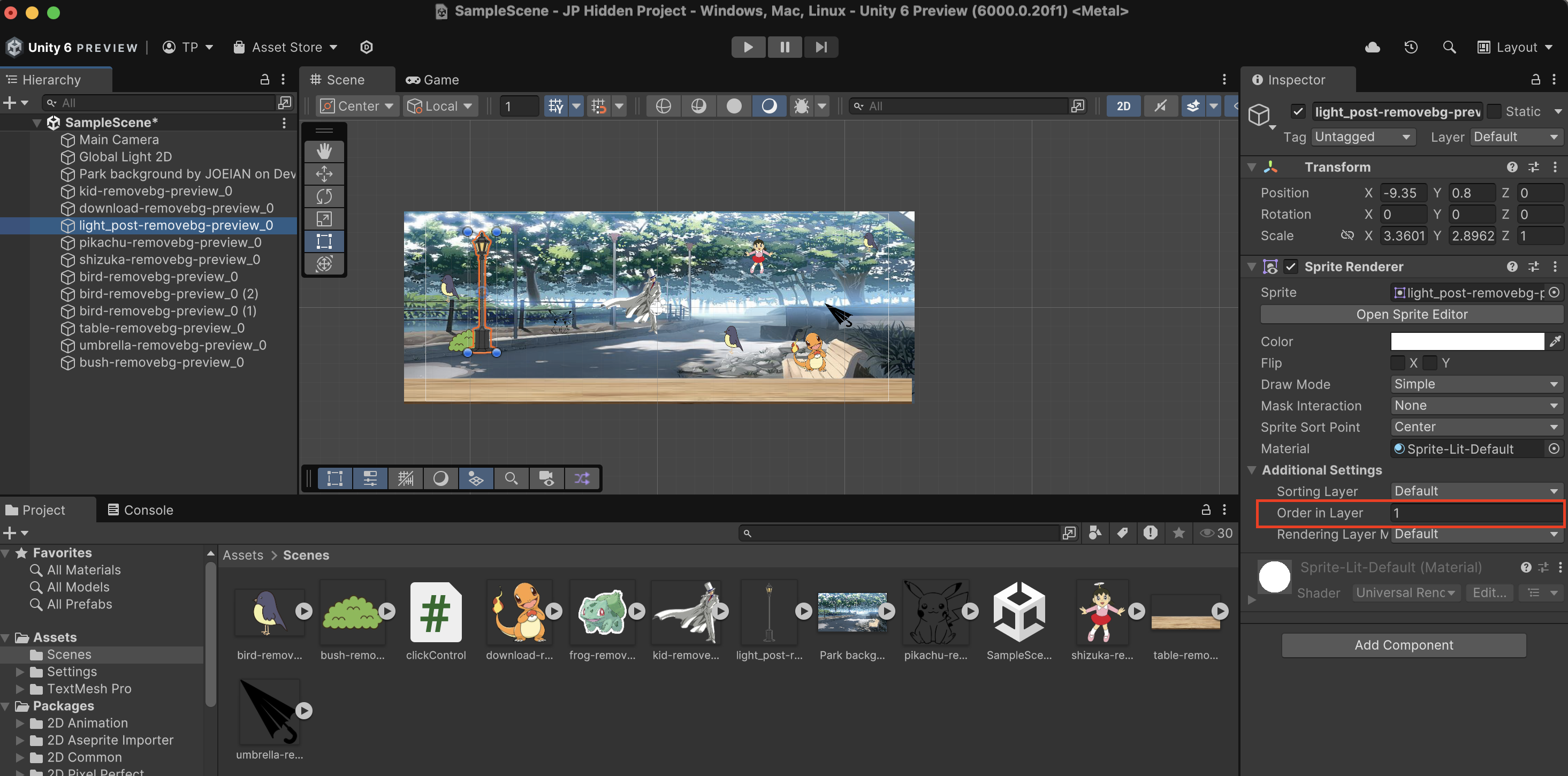The image size is (1568, 776).
Task: Toggle 2D view mode
Action: click(1123, 106)
